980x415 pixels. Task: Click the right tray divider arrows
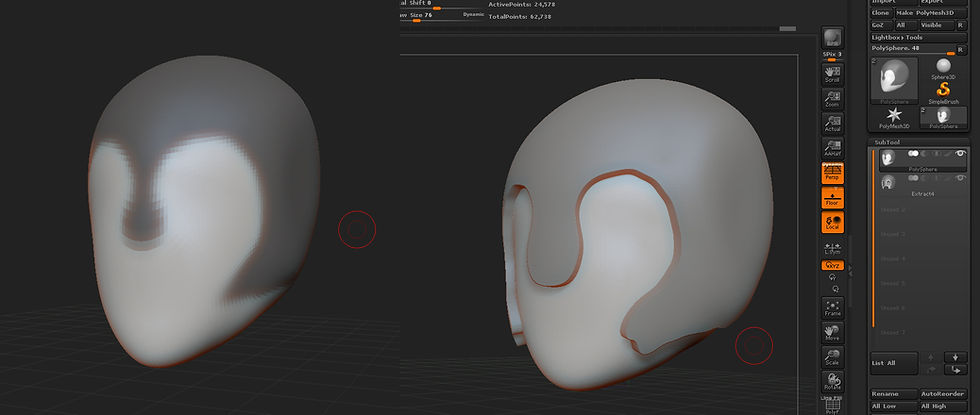851,269
